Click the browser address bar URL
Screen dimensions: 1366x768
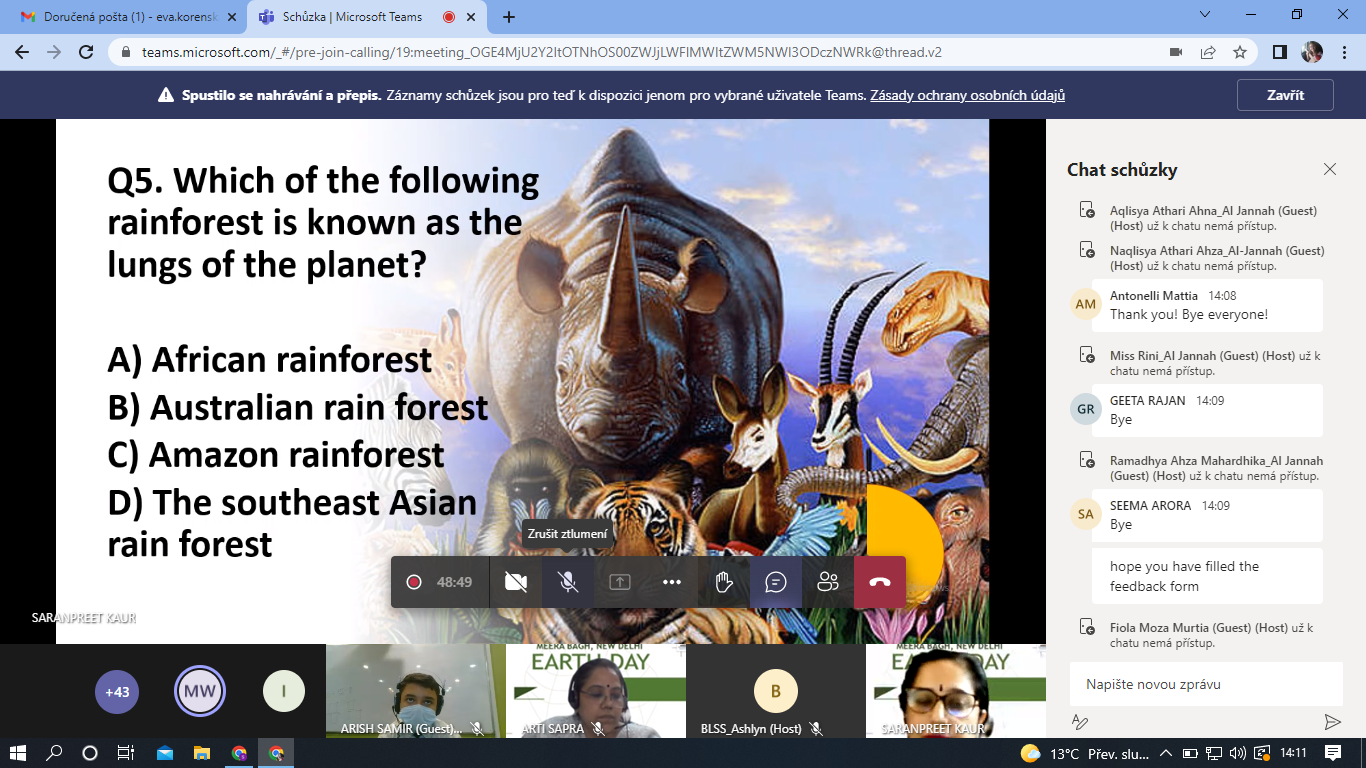[542, 52]
